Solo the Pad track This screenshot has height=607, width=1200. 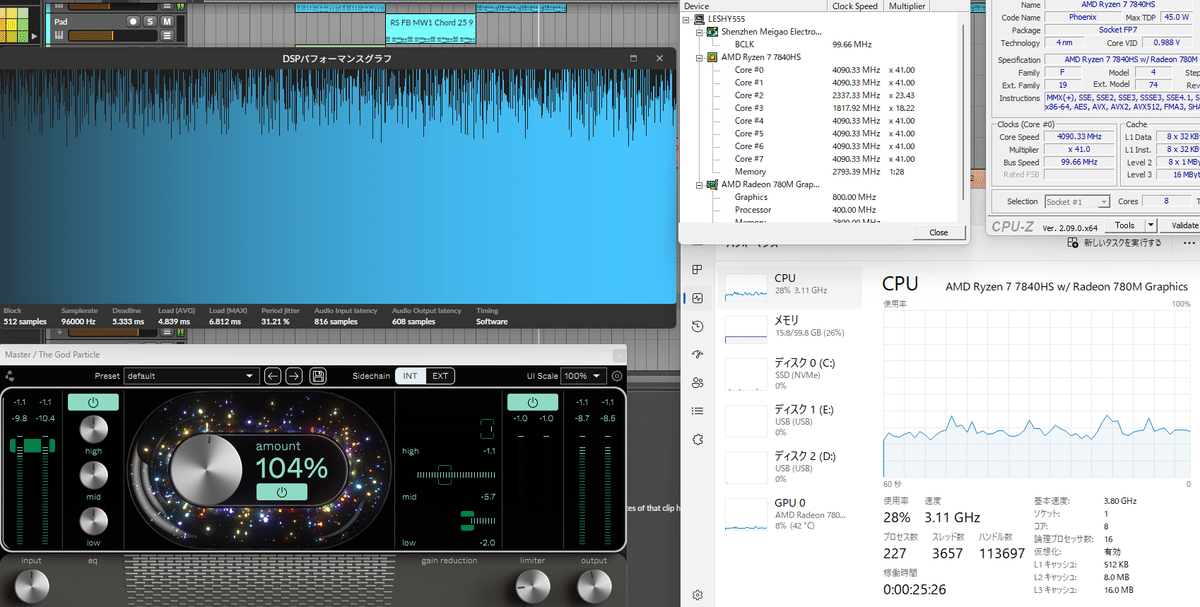tap(150, 21)
